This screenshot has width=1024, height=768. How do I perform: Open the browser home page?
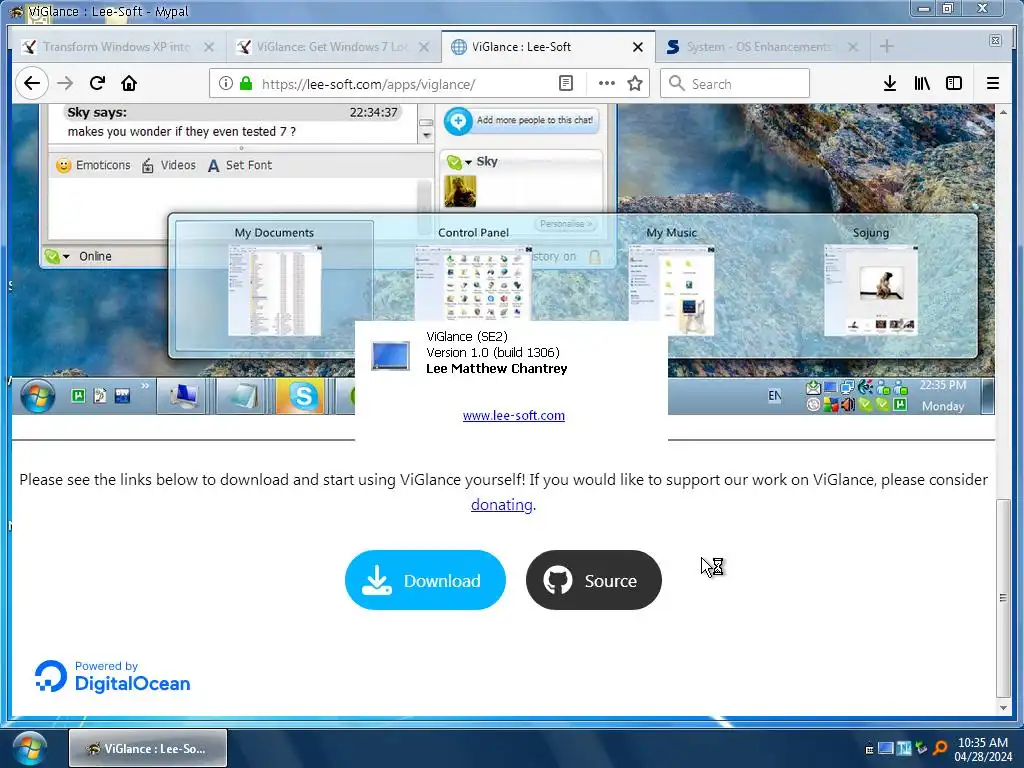pyautogui.click(x=129, y=83)
